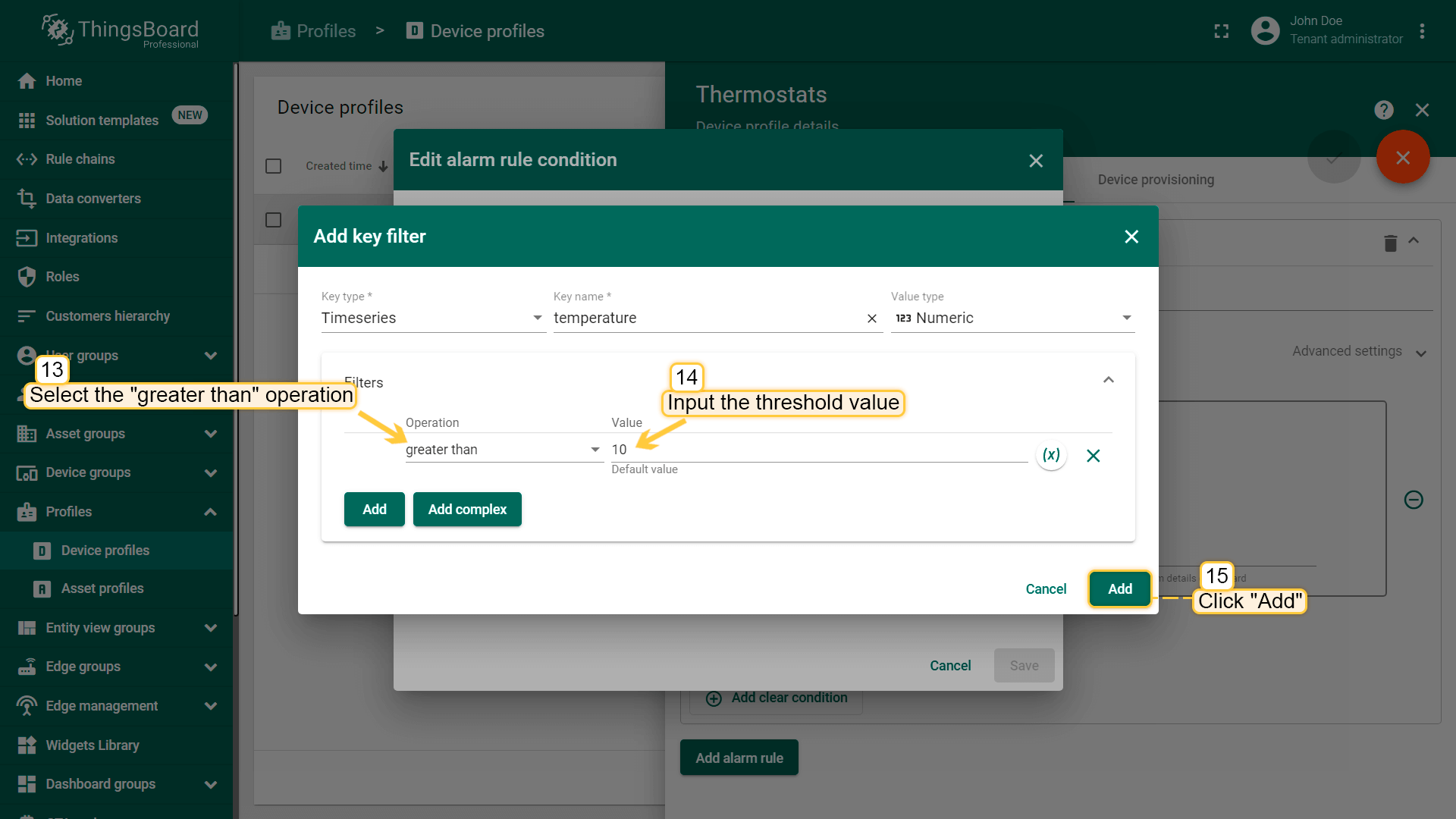This screenshot has width=1456, height=819.
Task: Open Data converters icon
Action: (27, 199)
